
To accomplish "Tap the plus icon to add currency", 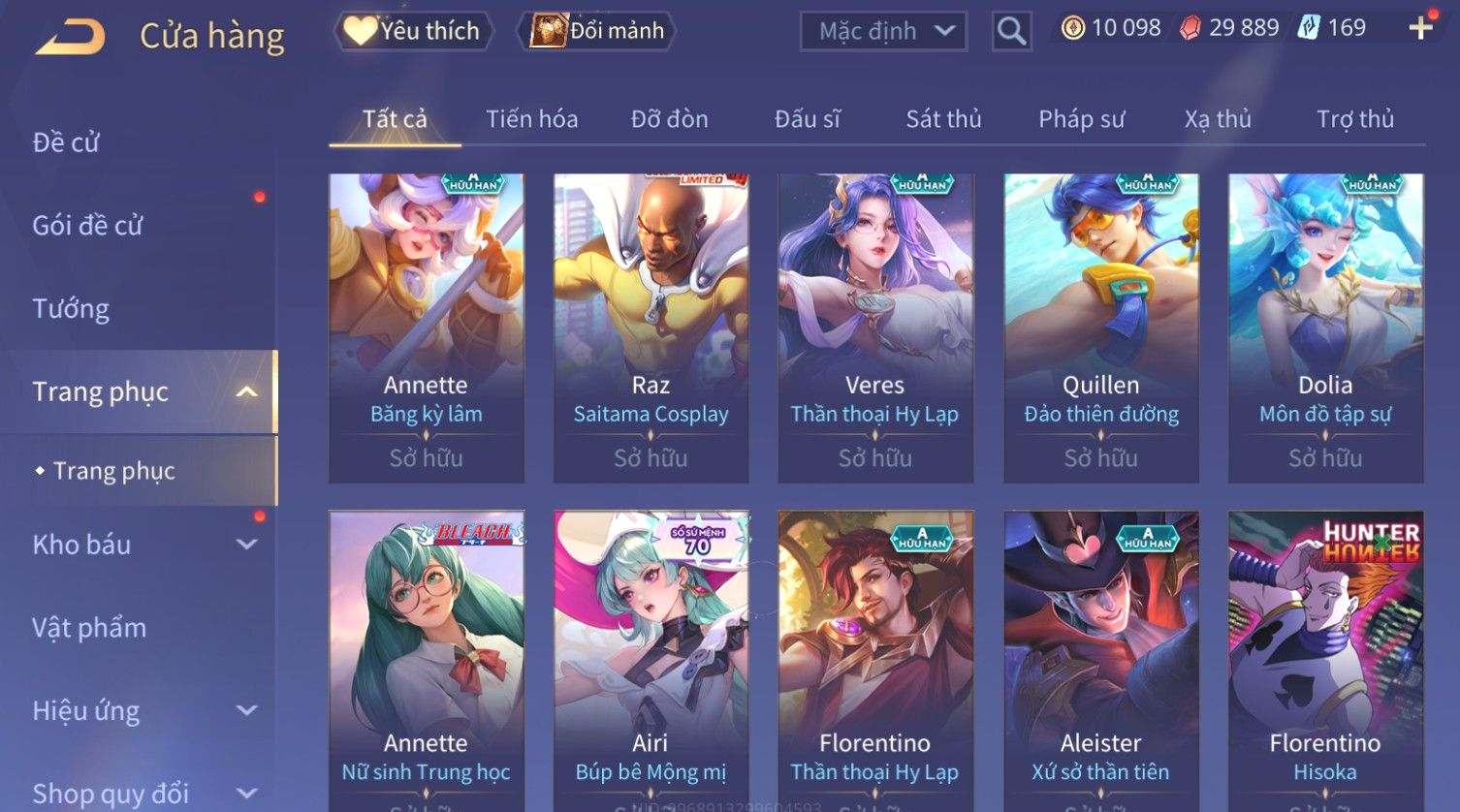I will (x=1420, y=28).
